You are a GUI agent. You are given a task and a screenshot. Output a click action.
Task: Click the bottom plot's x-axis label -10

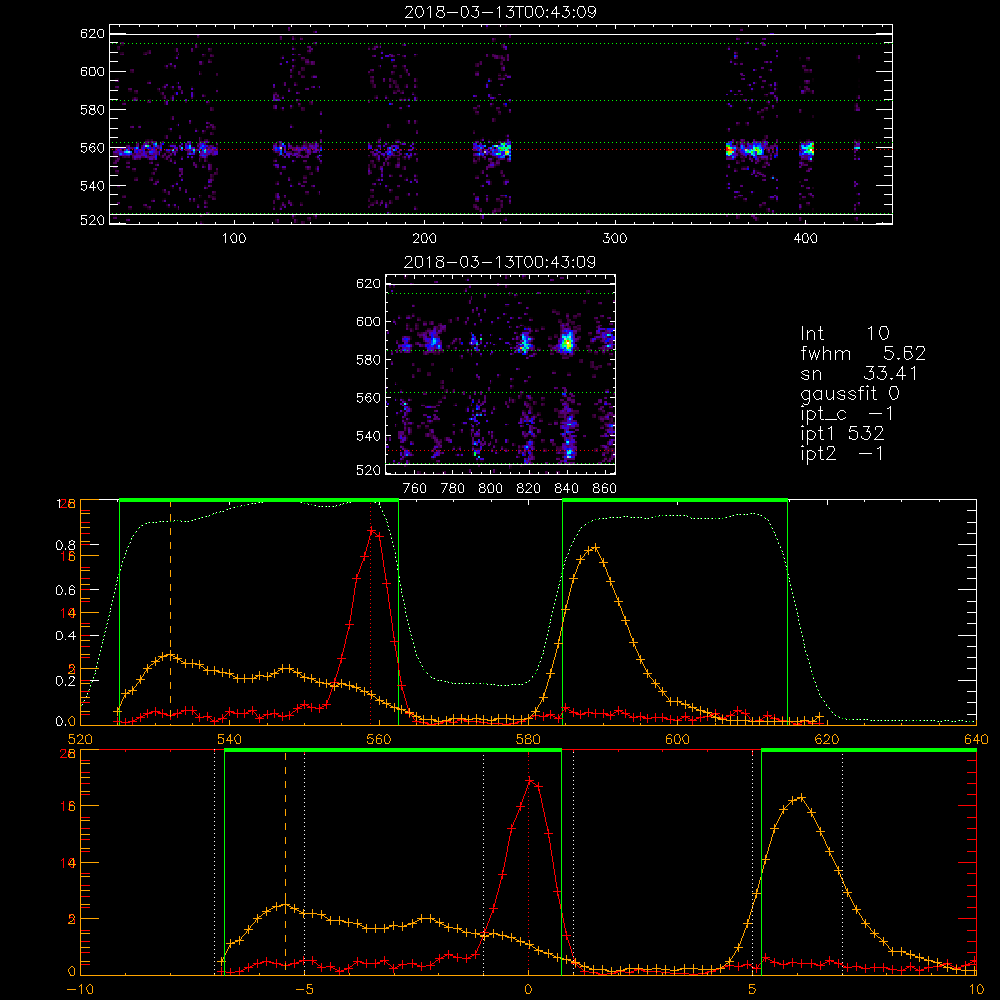pos(80,989)
